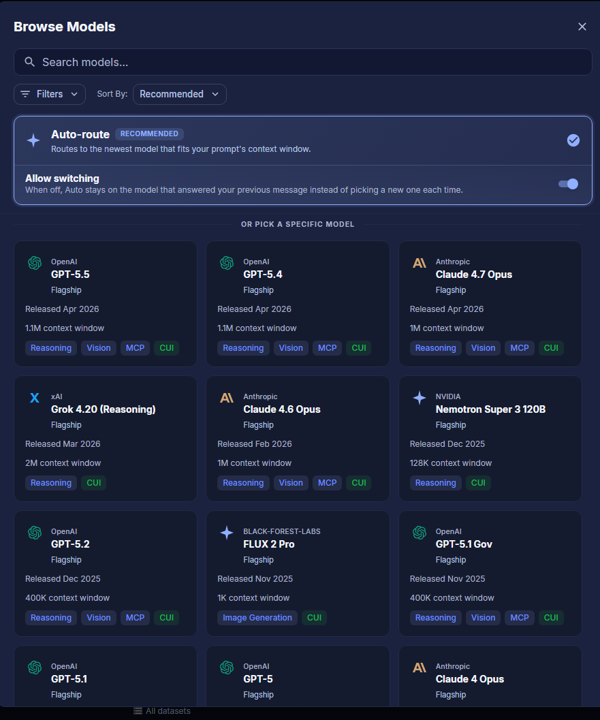Click the OpenAI logo on GPT-5.1 card
Viewport: 600px width, 720px height.
click(x=35, y=668)
